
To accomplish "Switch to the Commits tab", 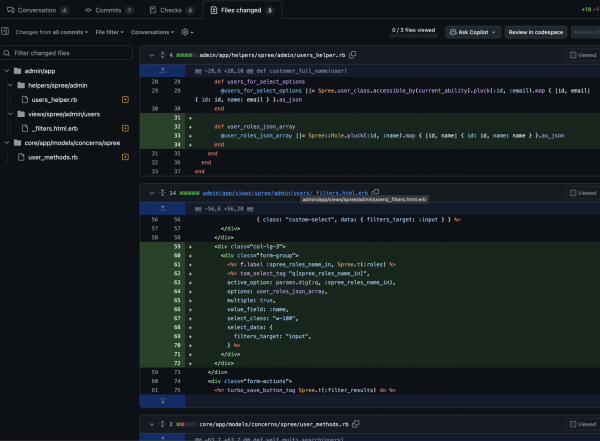I will click(x=109, y=10).
